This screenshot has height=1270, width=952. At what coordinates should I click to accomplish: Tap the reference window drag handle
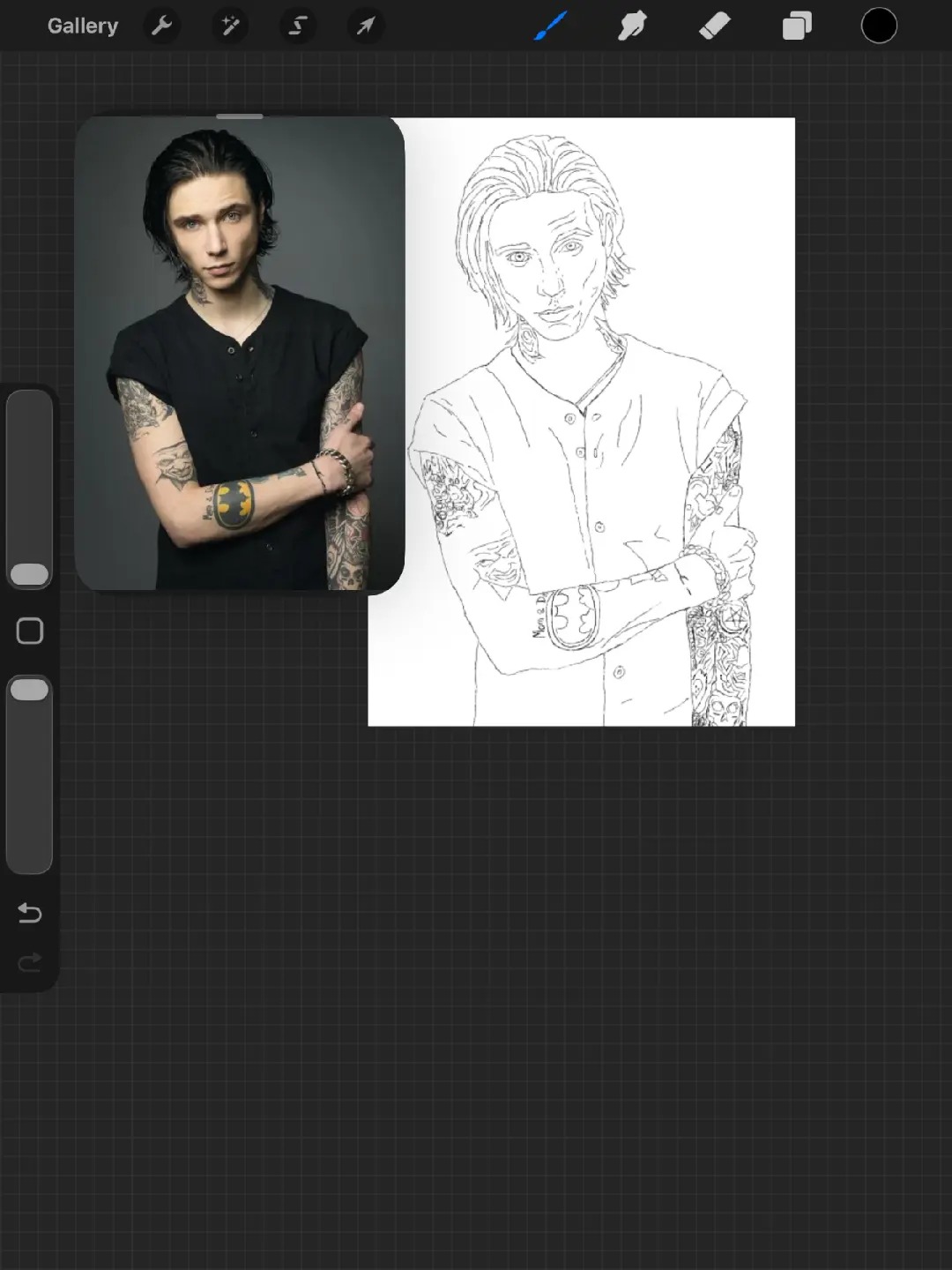(x=240, y=116)
